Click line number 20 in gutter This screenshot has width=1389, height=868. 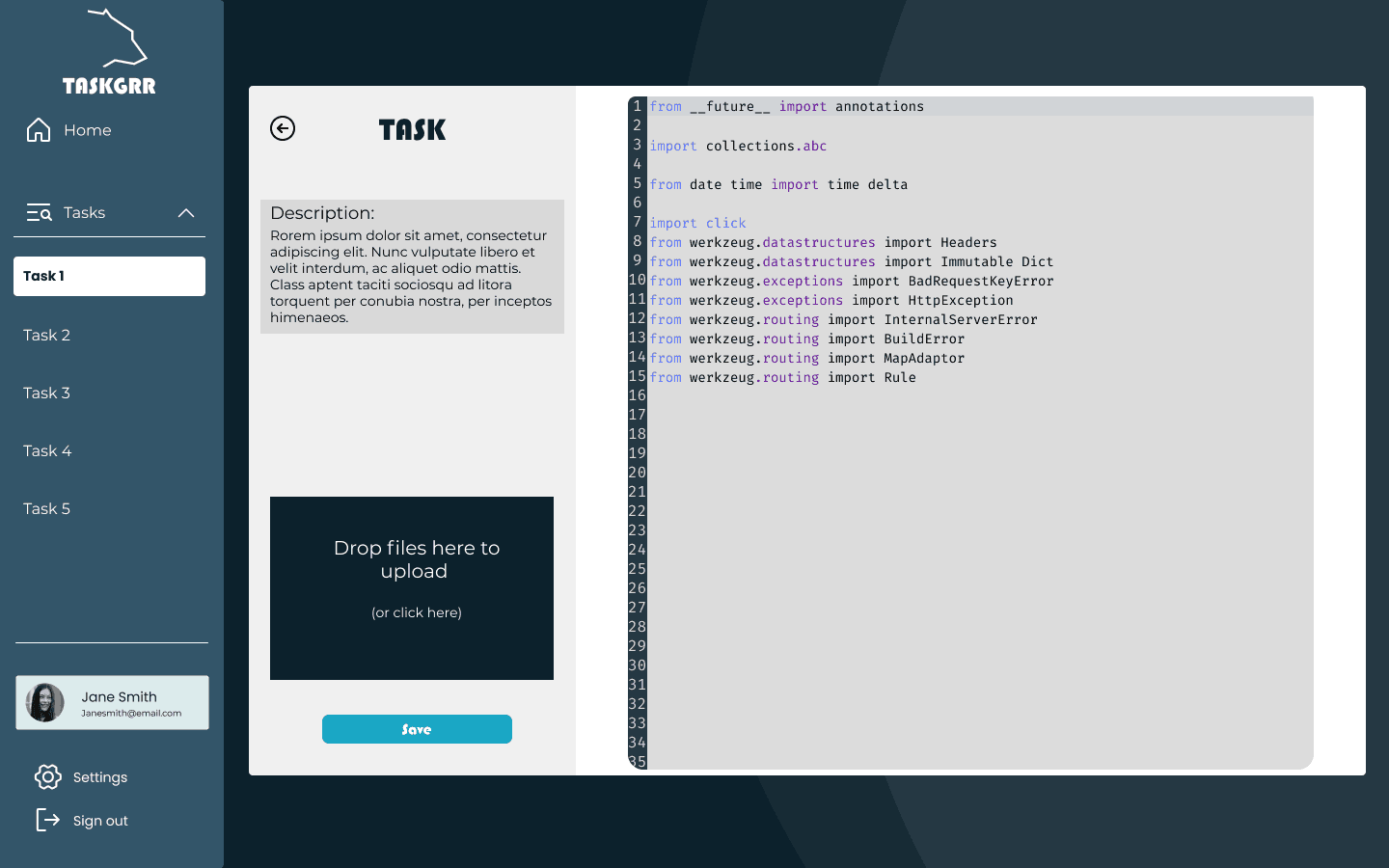638,473
